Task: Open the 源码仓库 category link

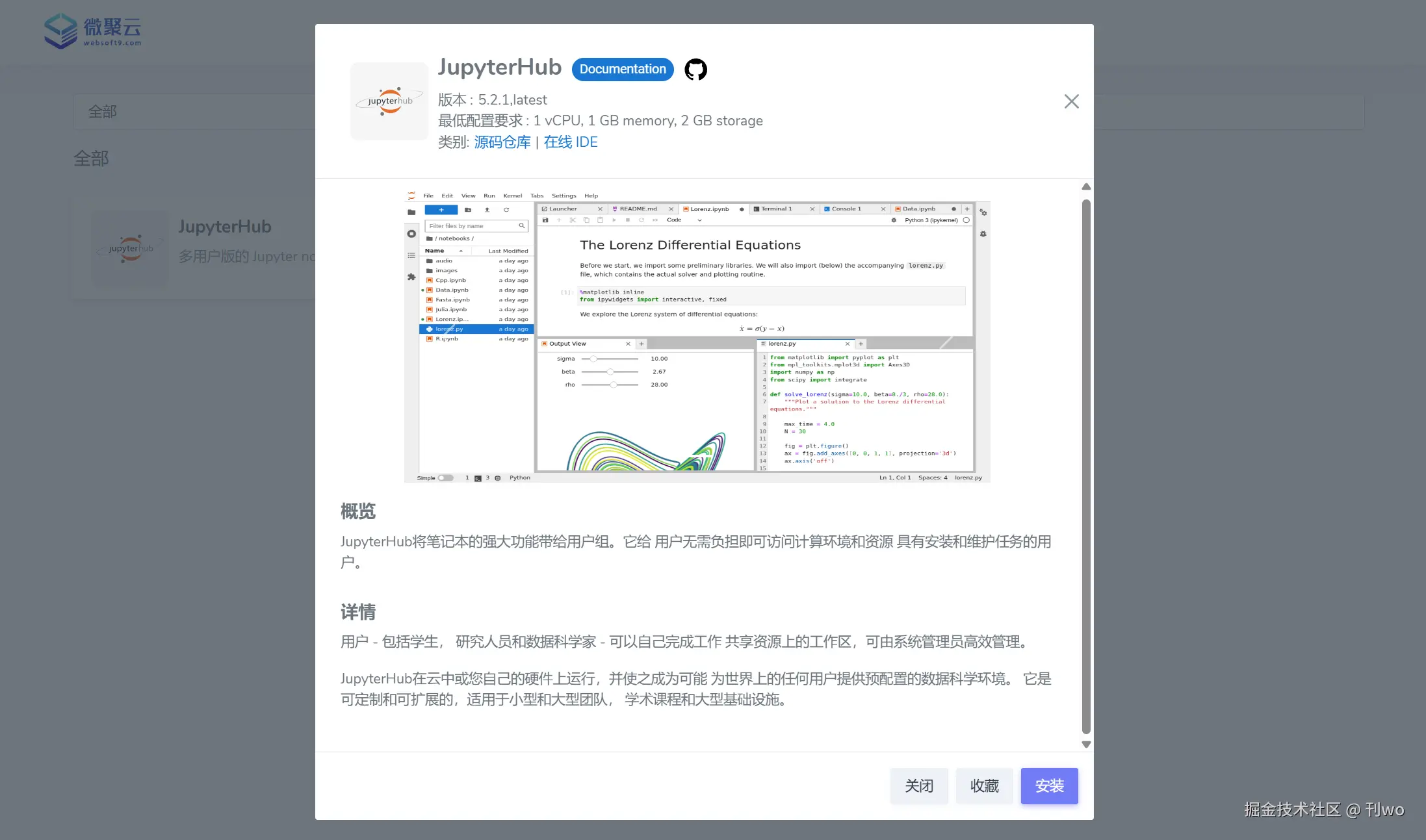Action: (502, 142)
